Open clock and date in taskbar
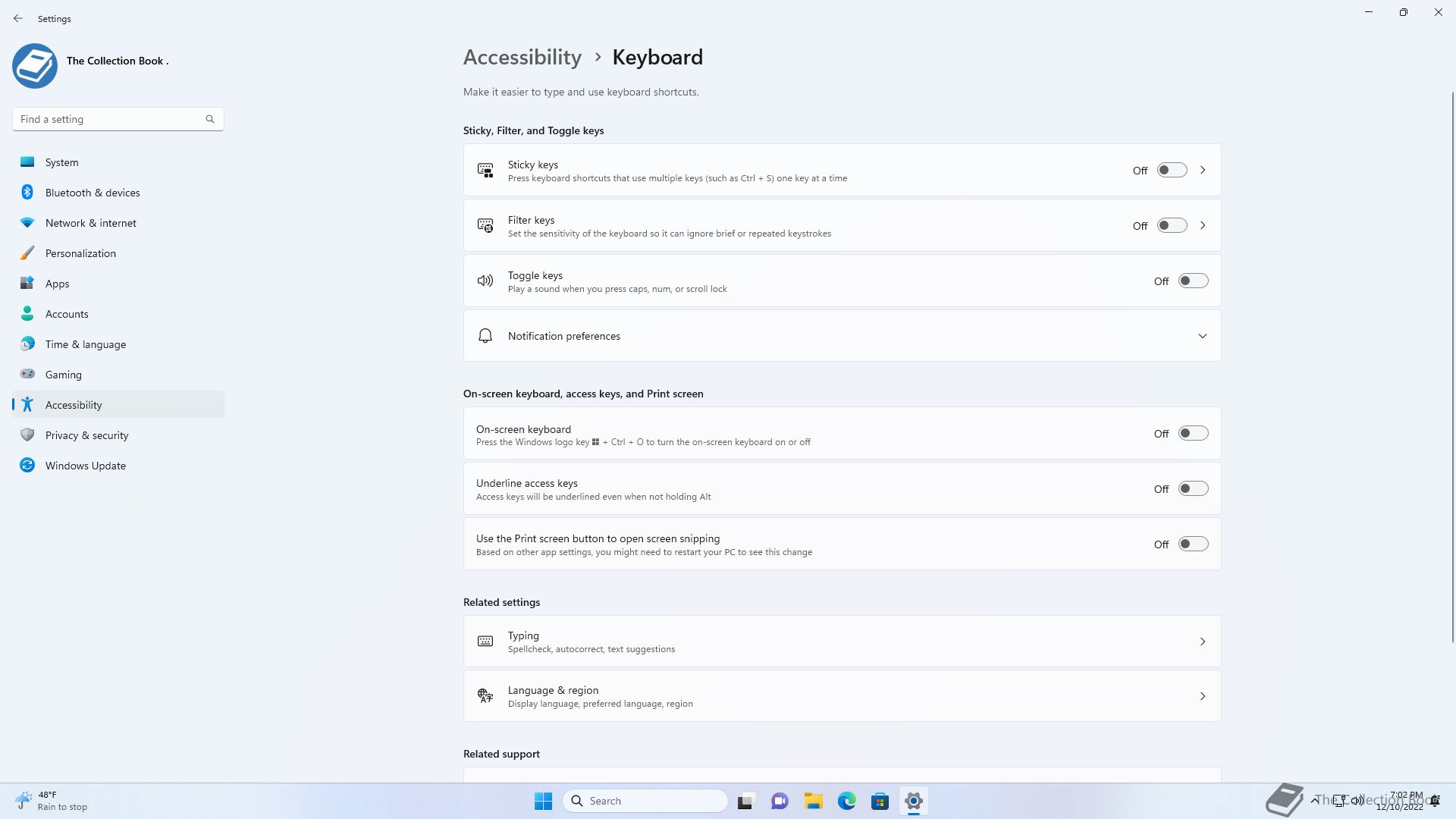 pos(1400,801)
